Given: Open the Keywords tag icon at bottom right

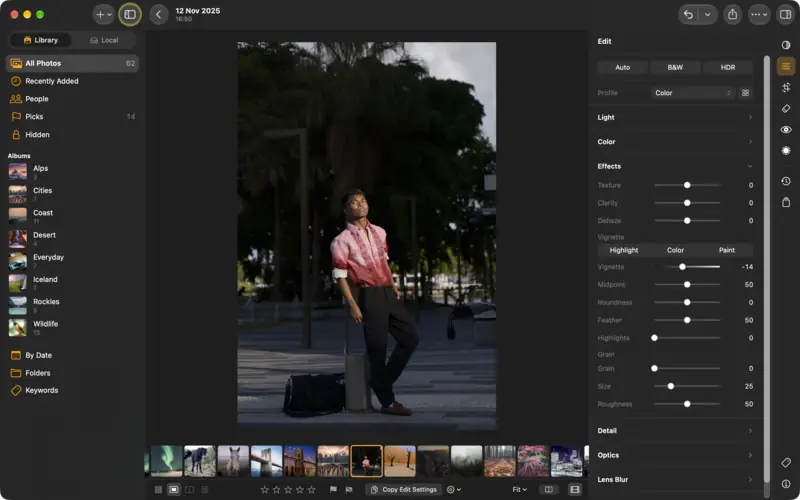Looking at the screenshot, I should [x=786, y=463].
